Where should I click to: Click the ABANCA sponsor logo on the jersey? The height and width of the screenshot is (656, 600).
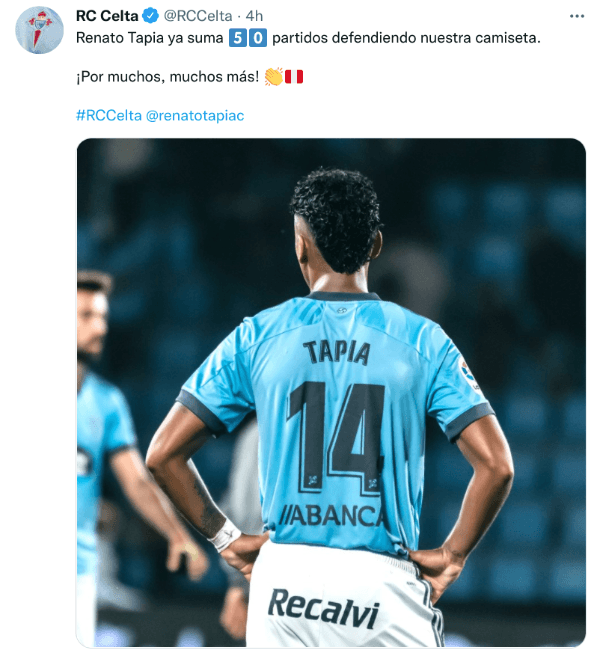[x=331, y=515]
